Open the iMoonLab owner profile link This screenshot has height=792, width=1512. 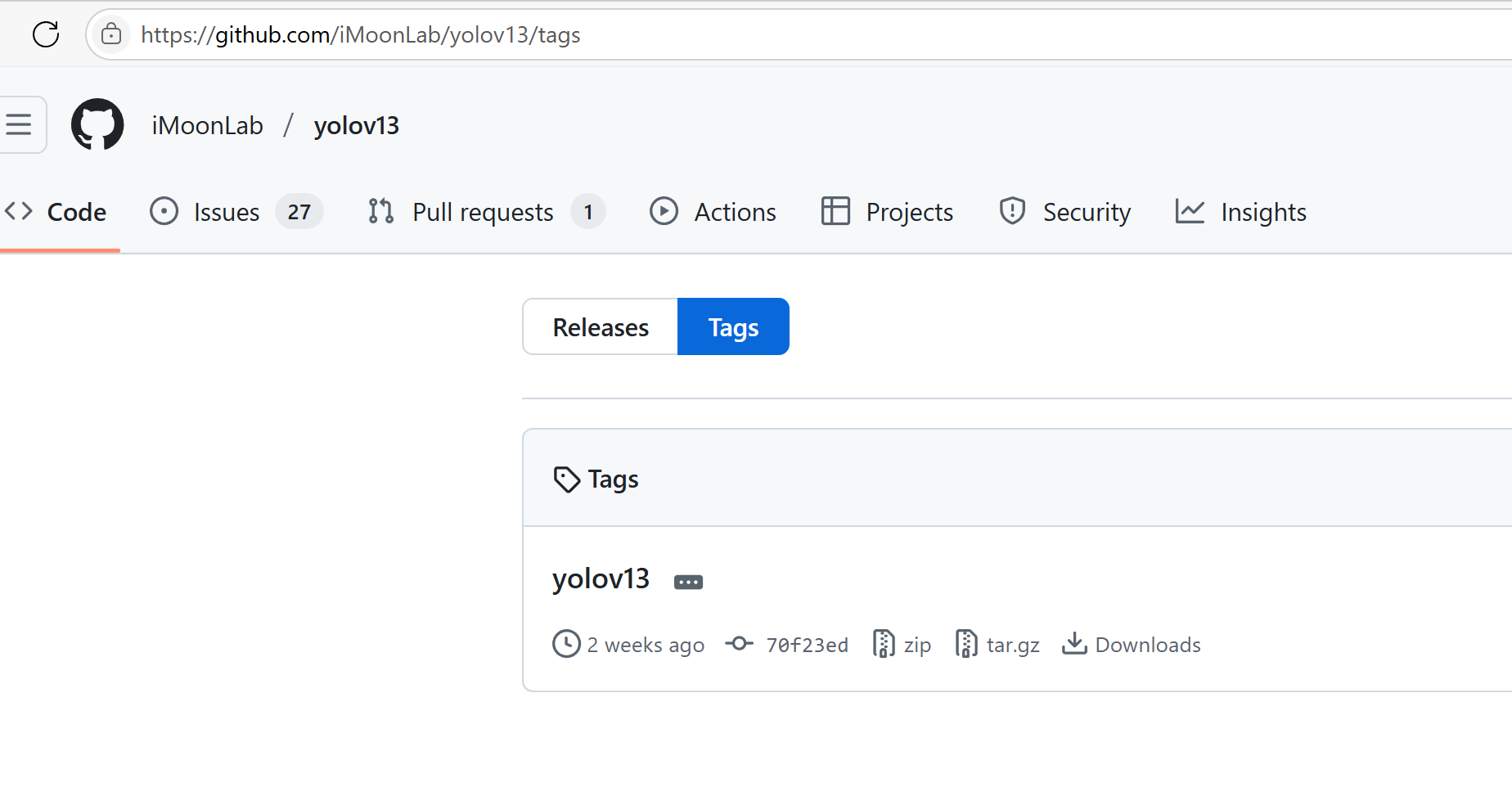point(207,125)
